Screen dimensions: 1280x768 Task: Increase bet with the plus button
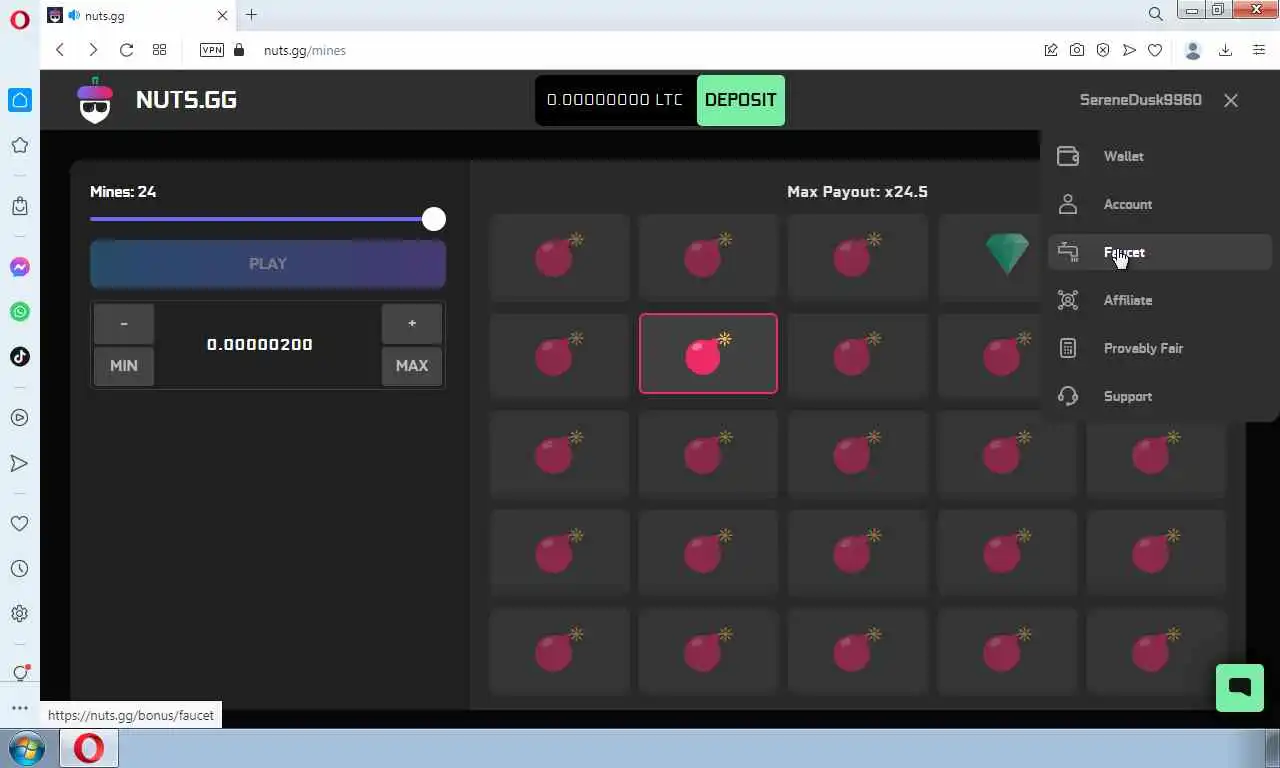(x=412, y=324)
